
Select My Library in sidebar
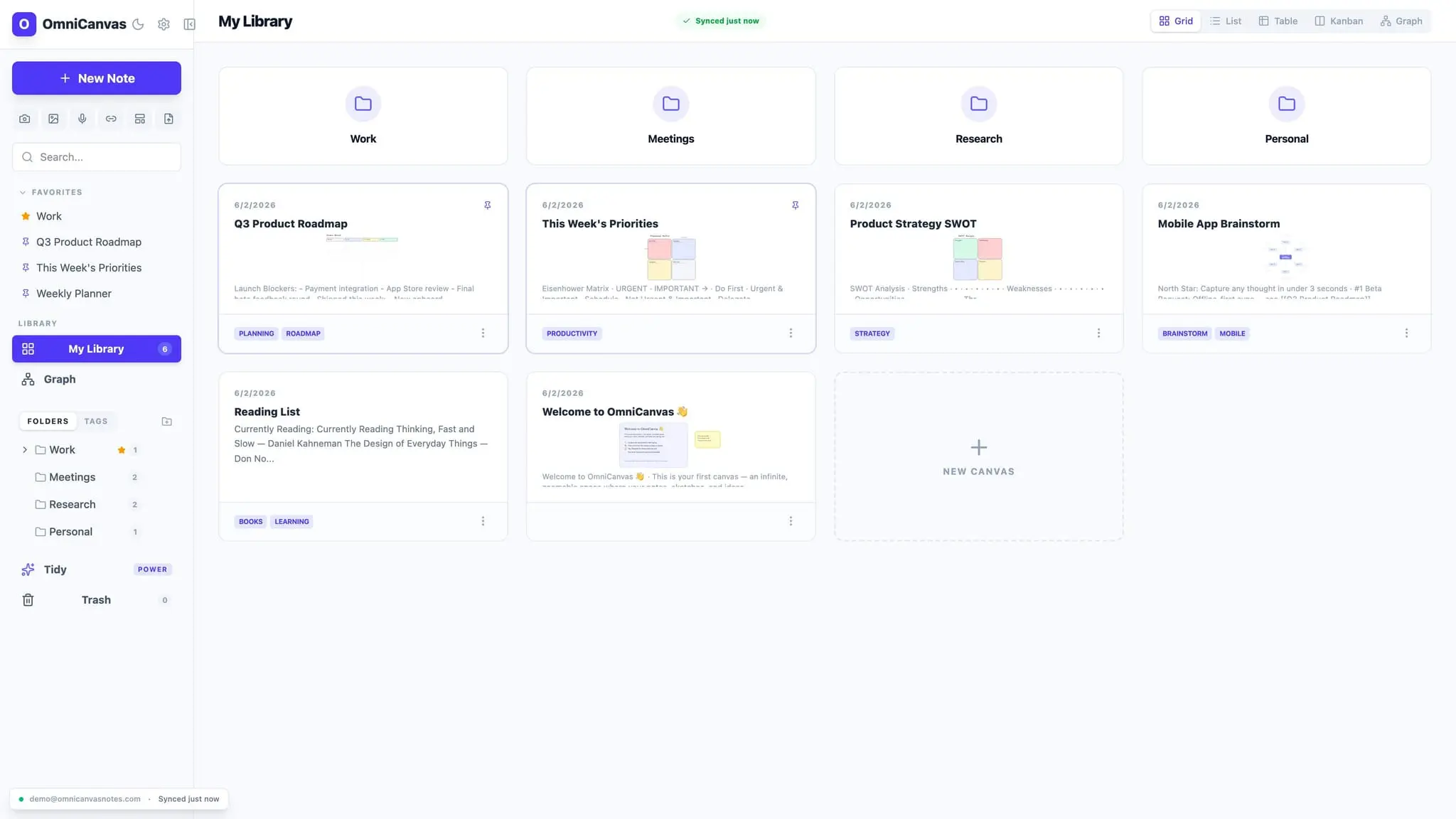pyautogui.click(x=97, y=349)
